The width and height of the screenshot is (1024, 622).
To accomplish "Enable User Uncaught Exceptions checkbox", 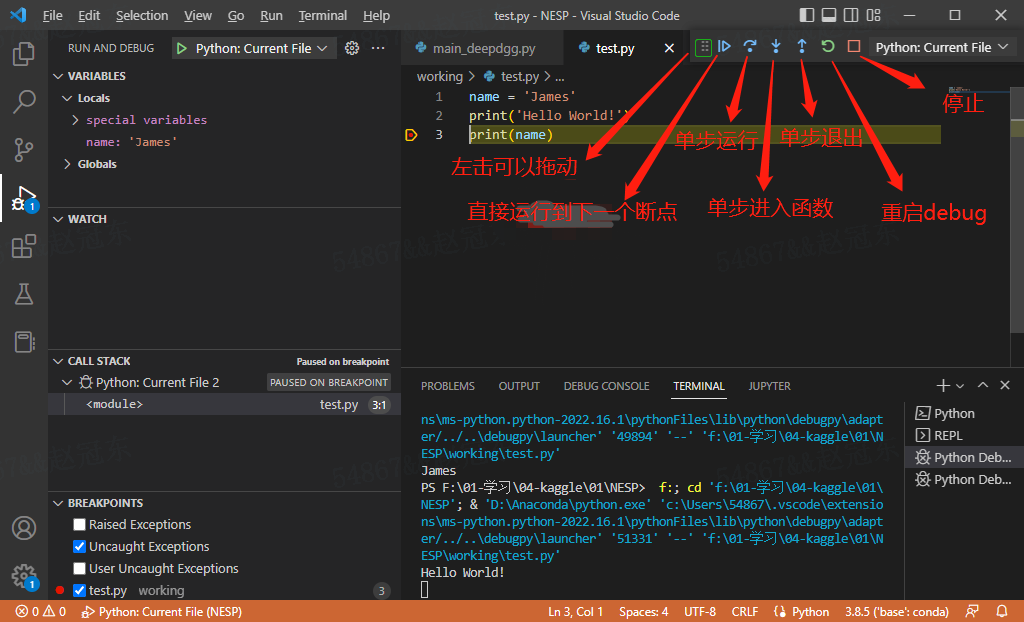I will coord(80,568).
